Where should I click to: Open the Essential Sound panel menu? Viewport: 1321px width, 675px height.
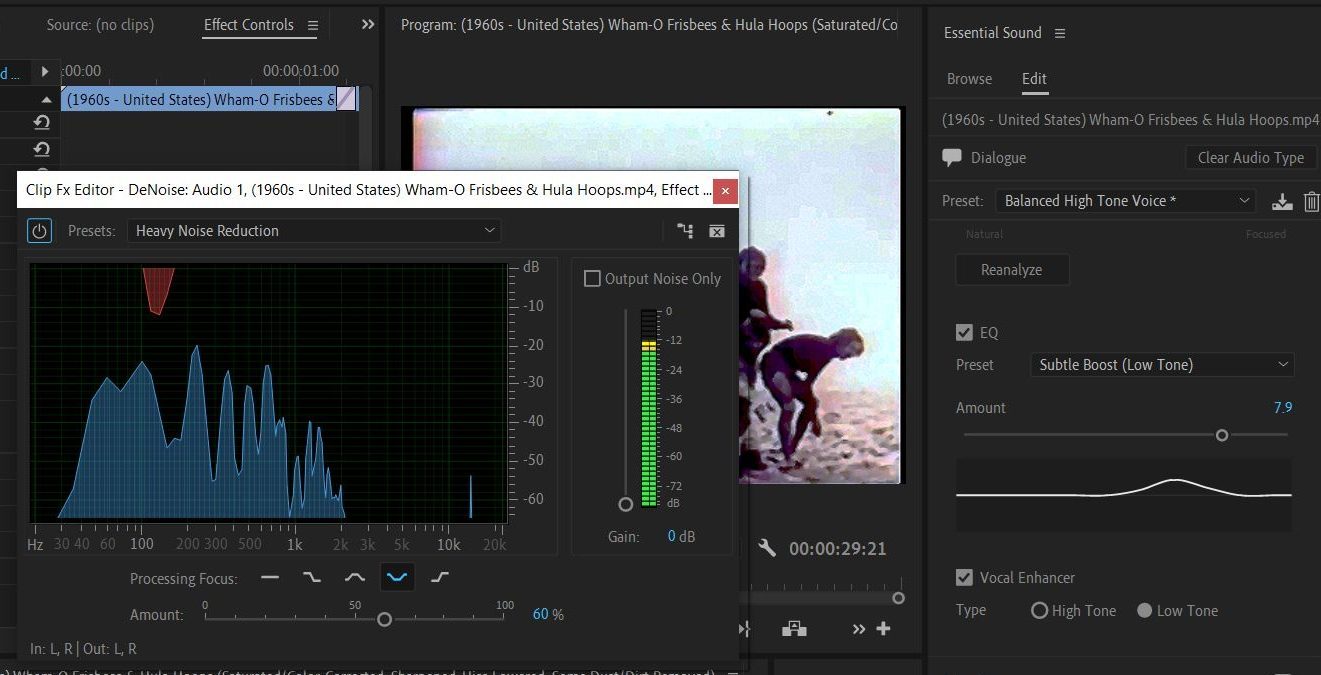click(1060, 33)
